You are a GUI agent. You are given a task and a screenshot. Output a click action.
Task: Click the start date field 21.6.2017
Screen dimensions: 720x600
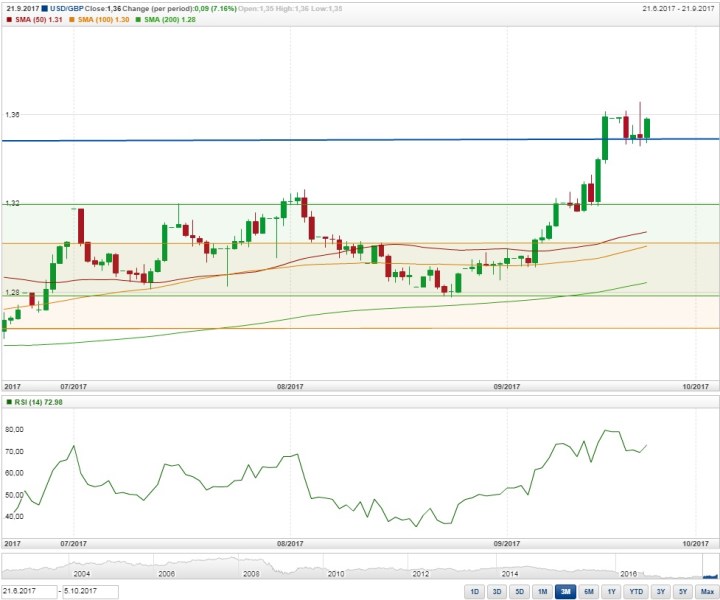(x=27, y=592)
